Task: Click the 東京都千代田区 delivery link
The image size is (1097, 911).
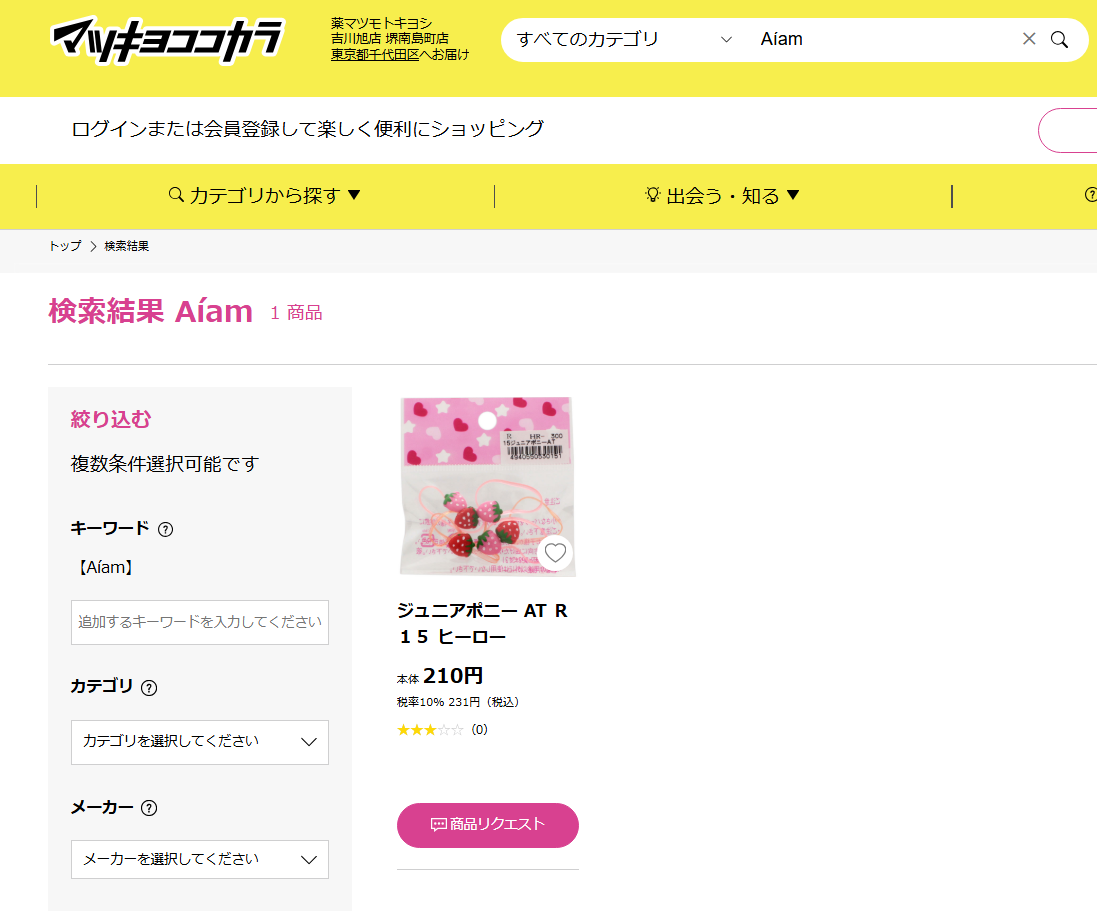Action: click(374, 55)
